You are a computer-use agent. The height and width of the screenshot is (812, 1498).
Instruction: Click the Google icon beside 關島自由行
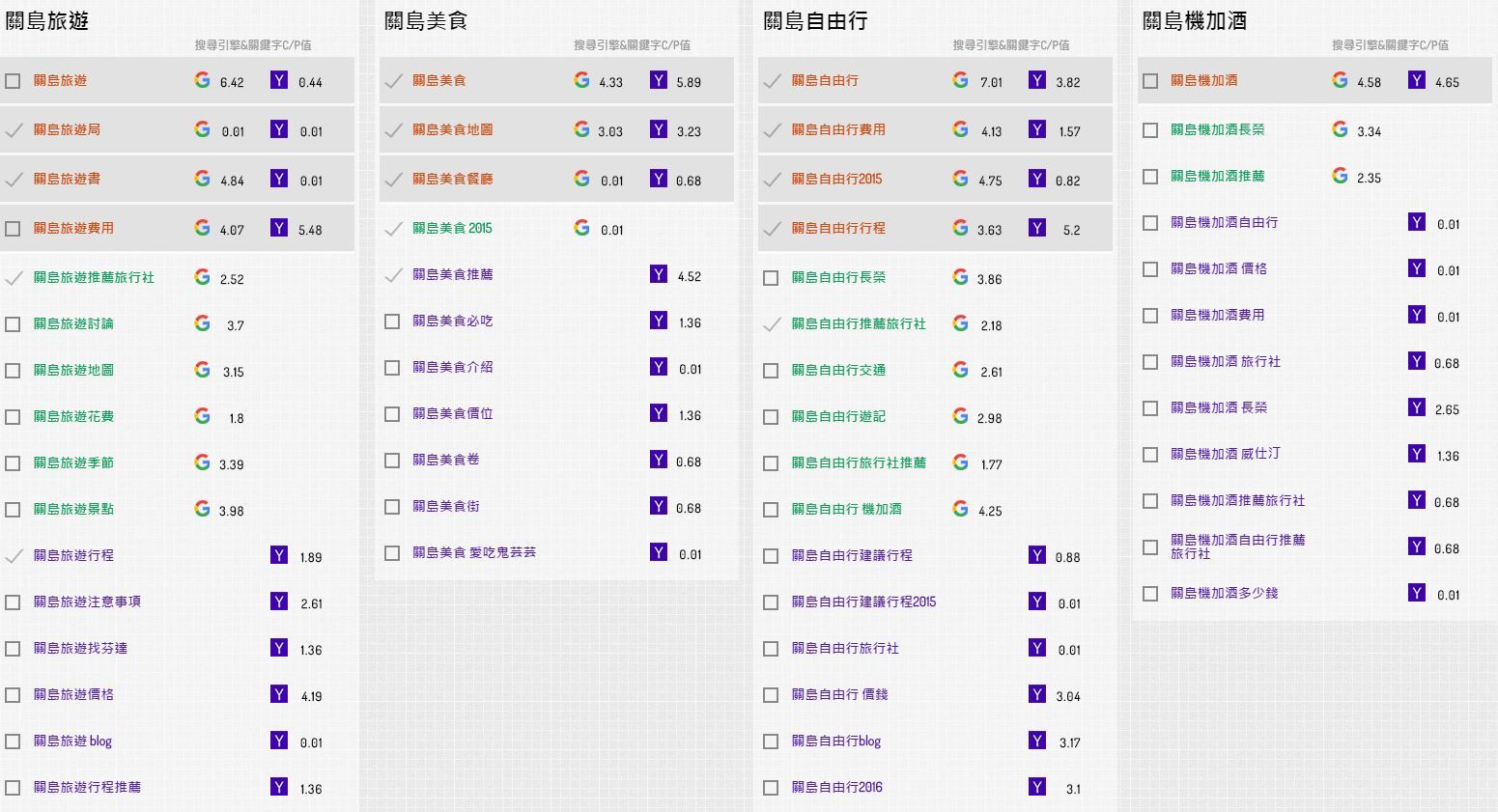[960, 81]
